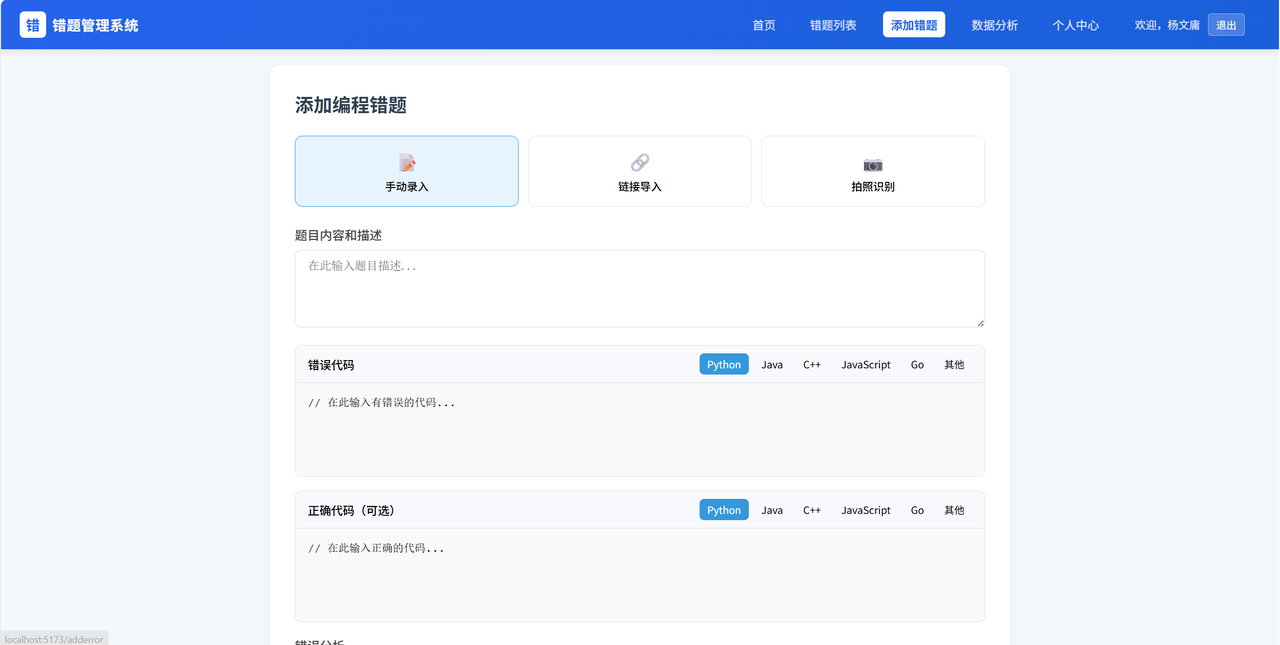Open 添加错题 navigation item
This screenshot has width=1280, height=645.
pos(914,25)
